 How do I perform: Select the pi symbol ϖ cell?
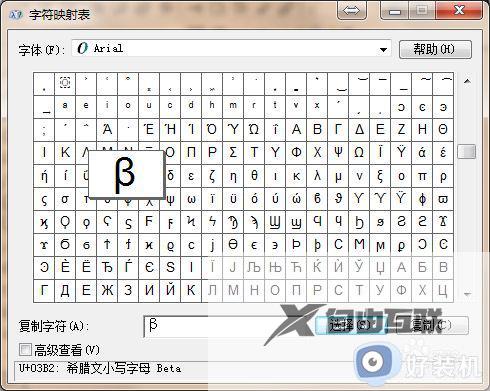click(x=443, y=199)
